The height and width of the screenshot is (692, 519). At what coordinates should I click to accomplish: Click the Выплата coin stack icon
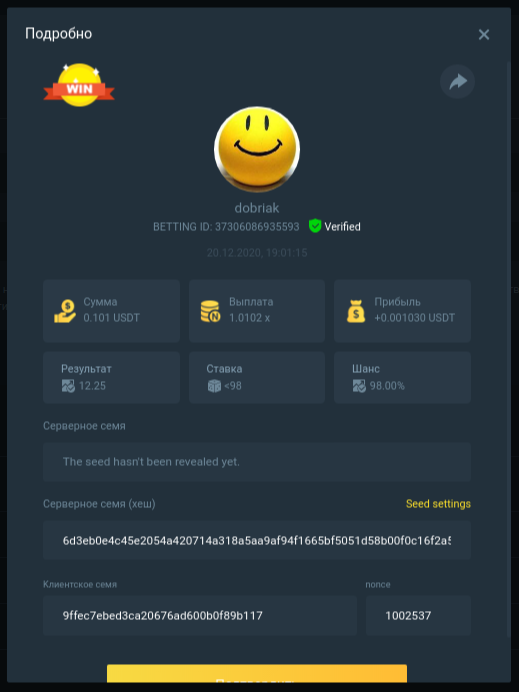point(211,311)
